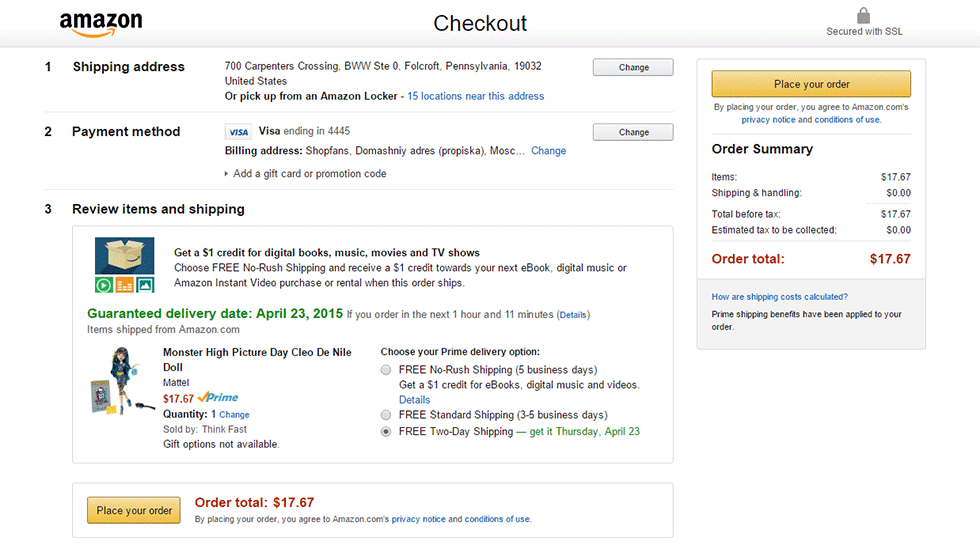Click the Visa card icon

[x=238, y=132]
